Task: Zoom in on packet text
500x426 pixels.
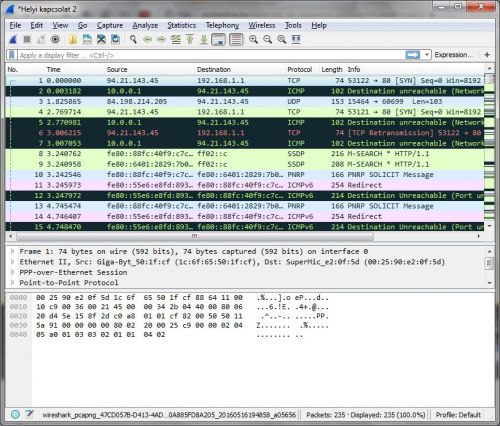Action: coord(253,40)
